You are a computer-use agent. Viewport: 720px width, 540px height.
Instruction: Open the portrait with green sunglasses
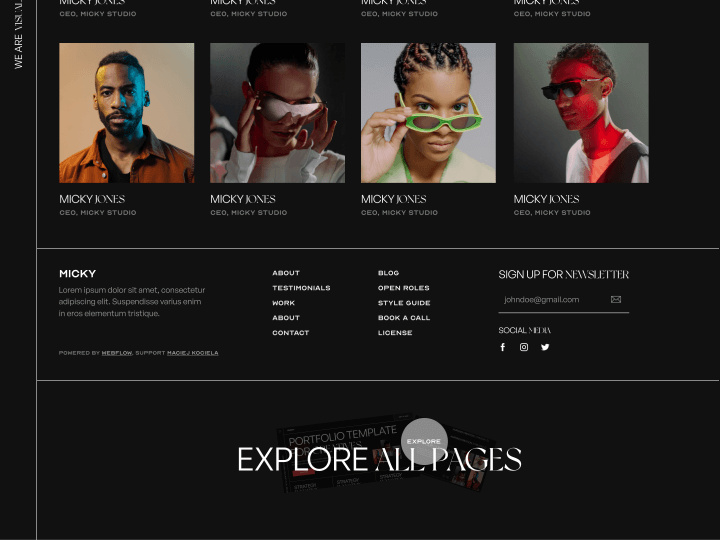428,113
